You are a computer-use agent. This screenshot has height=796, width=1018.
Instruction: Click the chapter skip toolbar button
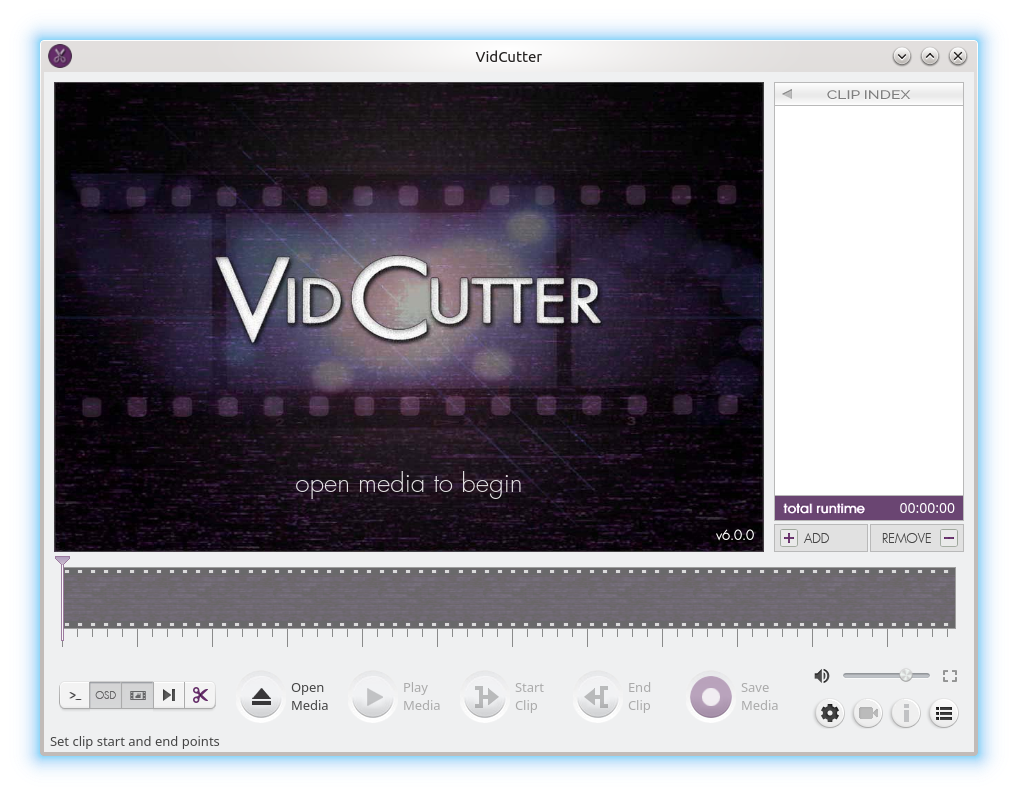[x=169, y=695]
